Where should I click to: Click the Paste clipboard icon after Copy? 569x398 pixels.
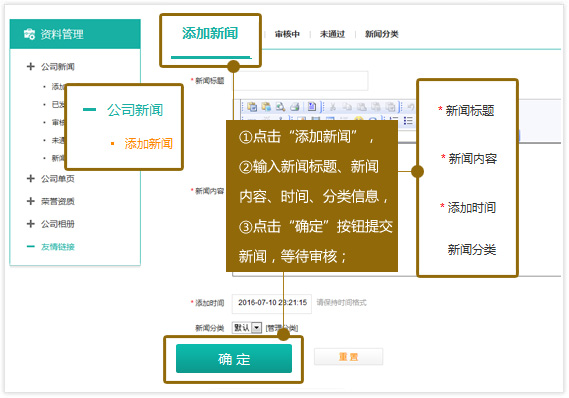point(361,107)
